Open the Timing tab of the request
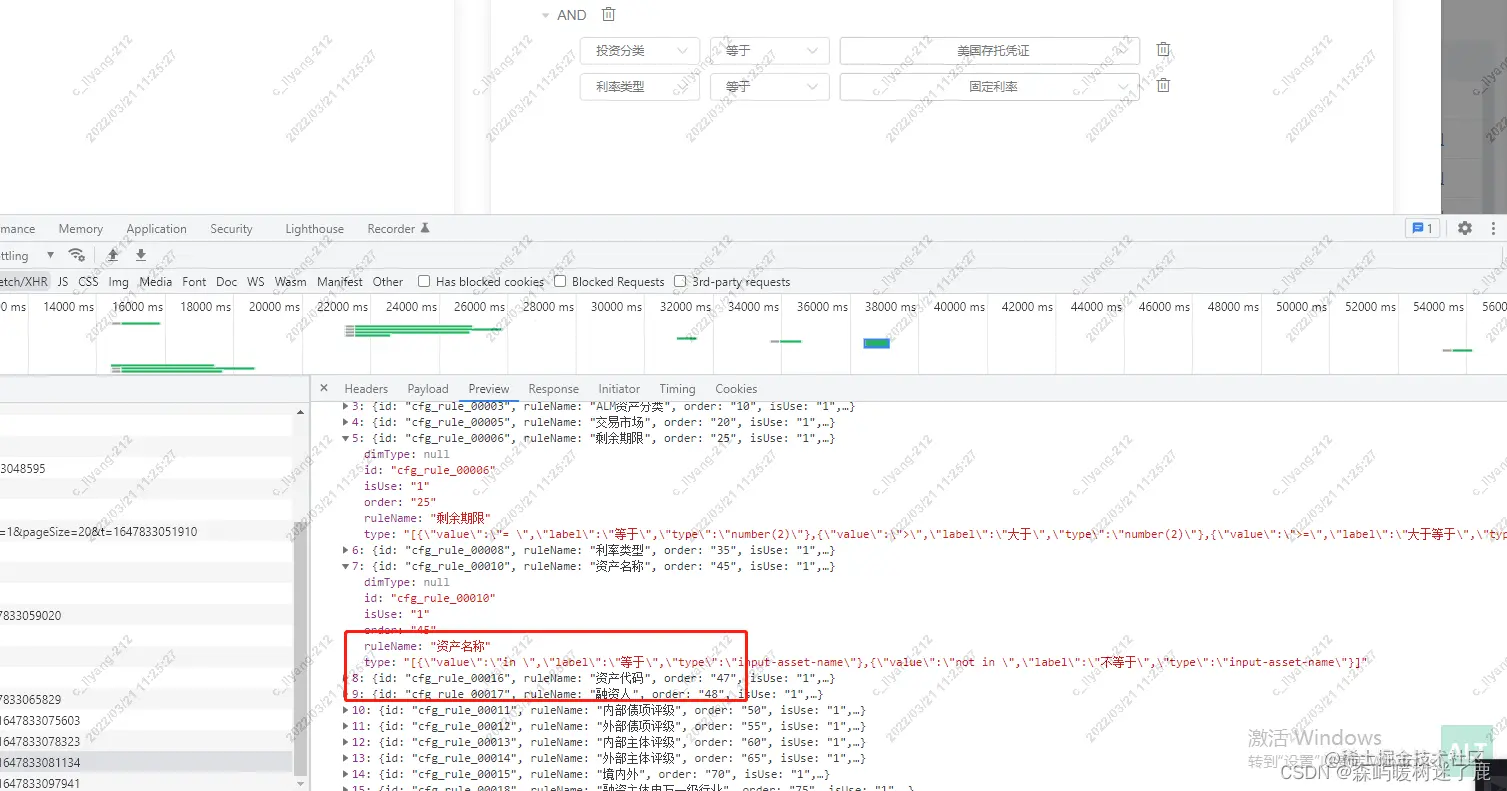Screen dimensions: 1507x791 point(677,389)
